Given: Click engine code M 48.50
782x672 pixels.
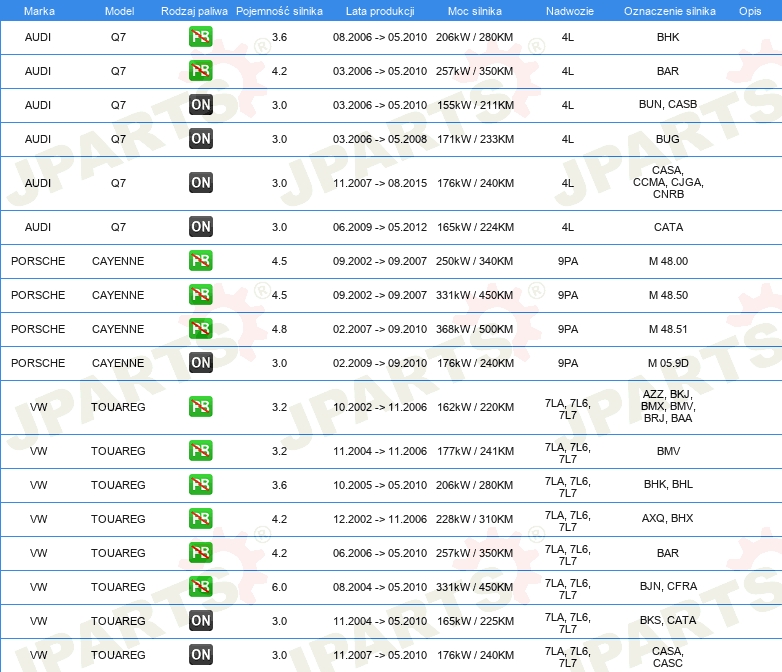Looking at the screenshot, I should 668,295.
